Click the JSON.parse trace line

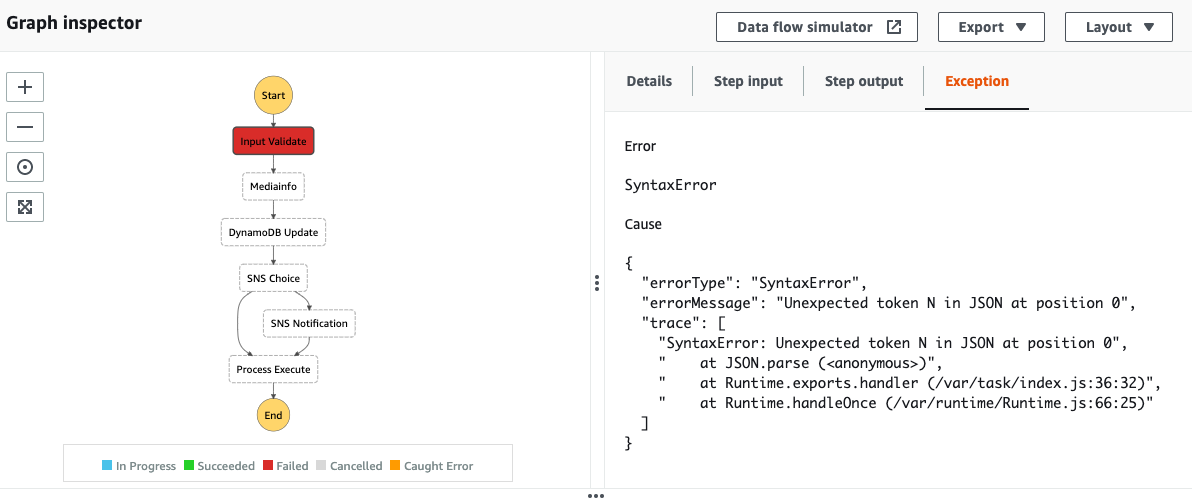(801, 362)
